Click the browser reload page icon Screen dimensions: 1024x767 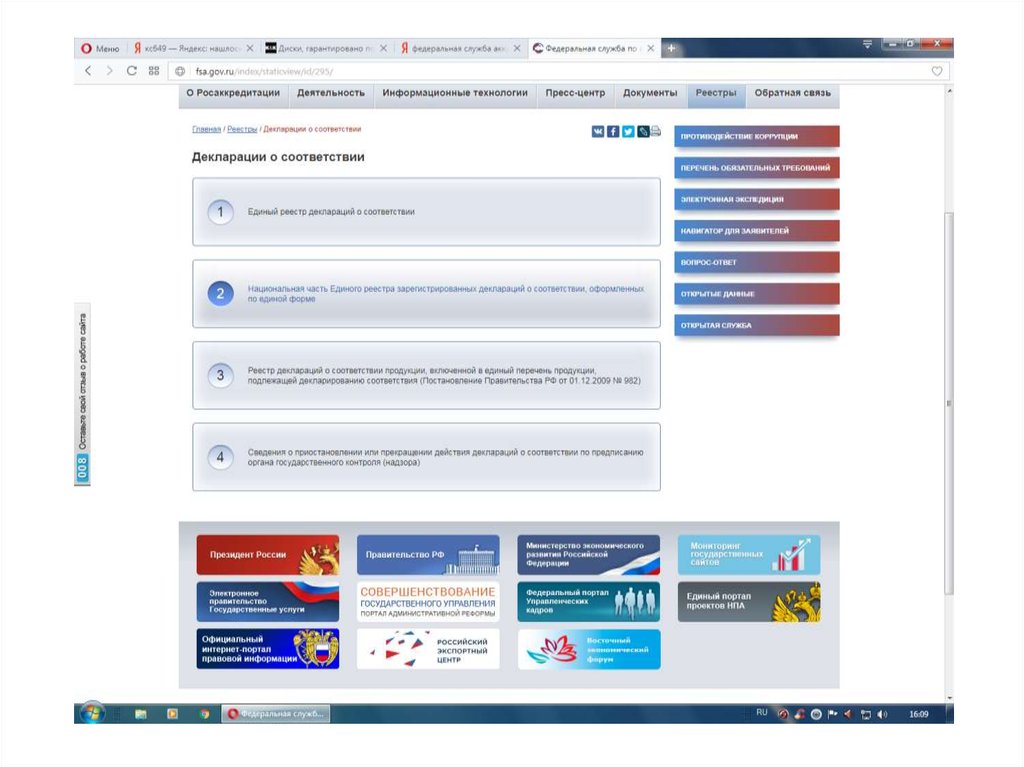point(131,71)
